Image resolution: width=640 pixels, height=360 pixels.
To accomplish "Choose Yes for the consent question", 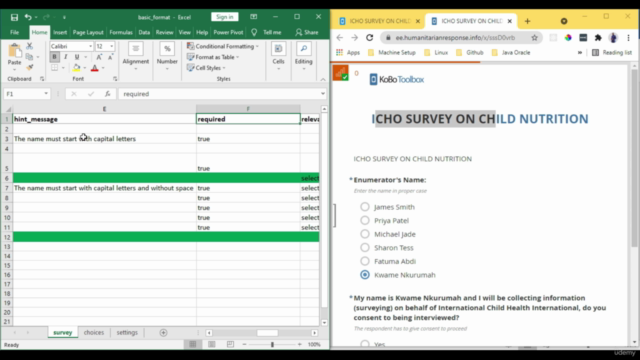I will (x=365, y=344).
